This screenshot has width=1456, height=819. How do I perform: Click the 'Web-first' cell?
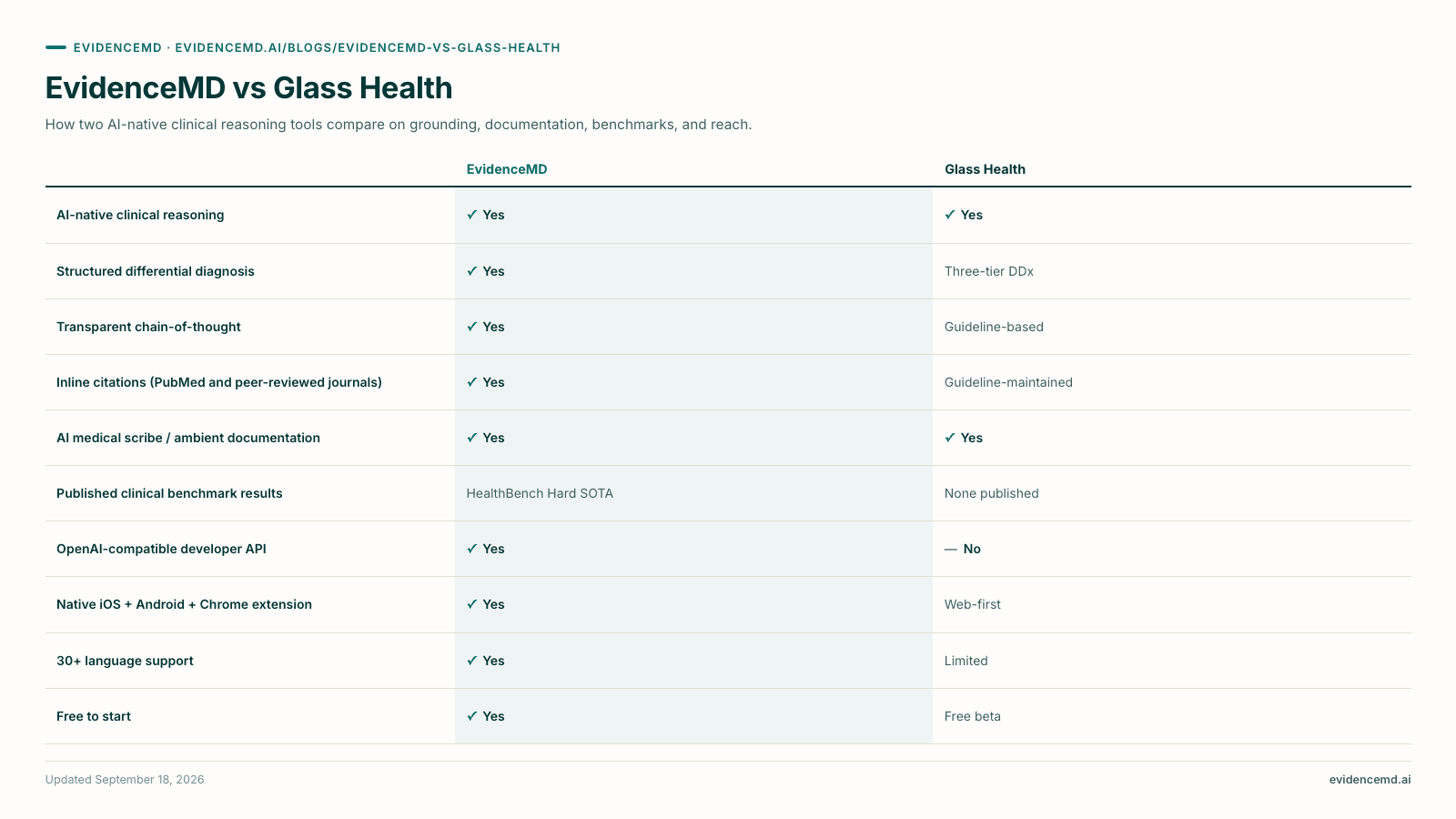pos(972,604)
